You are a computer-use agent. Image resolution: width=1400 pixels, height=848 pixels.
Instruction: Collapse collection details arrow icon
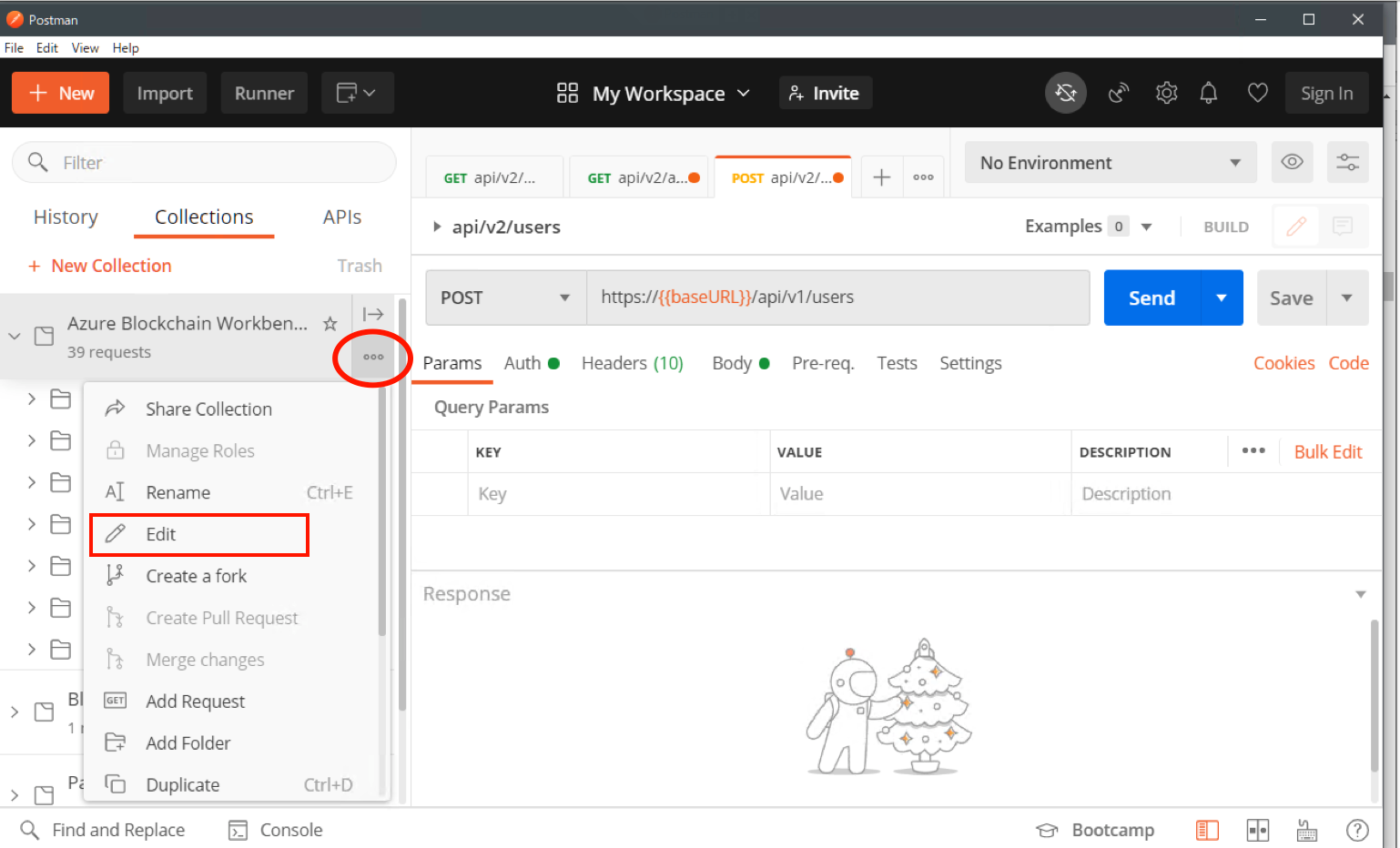pos(373,314)
